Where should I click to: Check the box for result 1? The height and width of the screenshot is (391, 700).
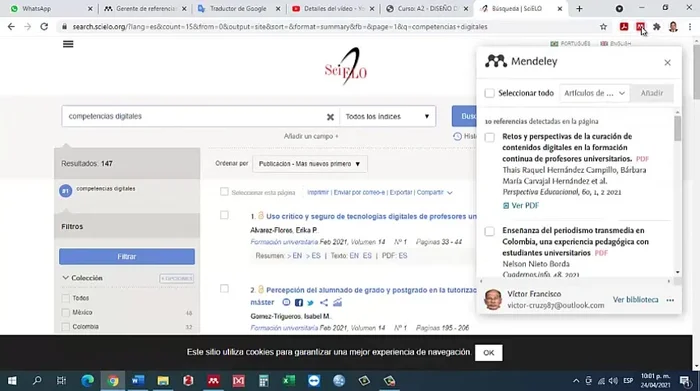(x=224, y=215)
